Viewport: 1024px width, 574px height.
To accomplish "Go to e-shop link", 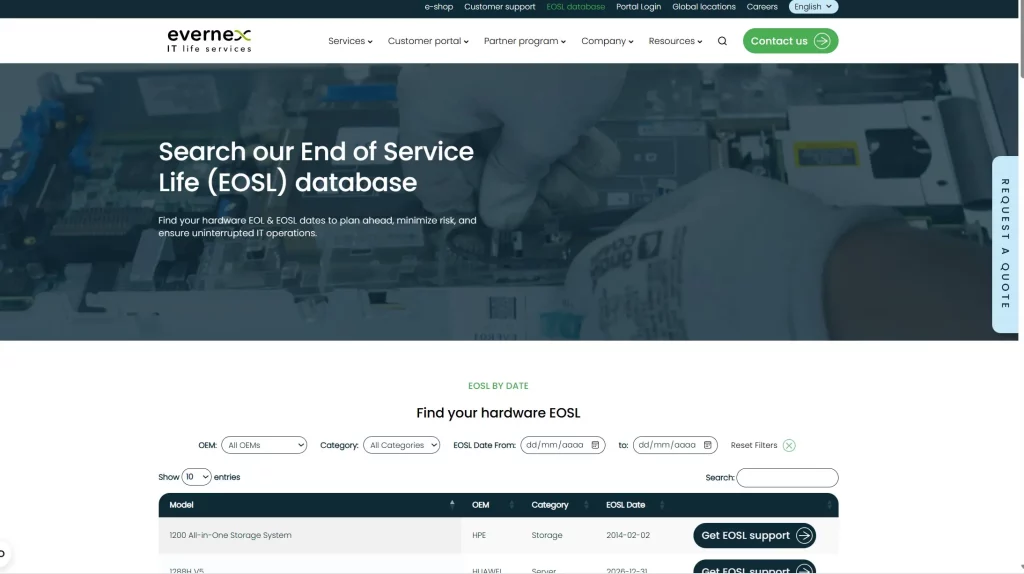I will tap(438, 7).
